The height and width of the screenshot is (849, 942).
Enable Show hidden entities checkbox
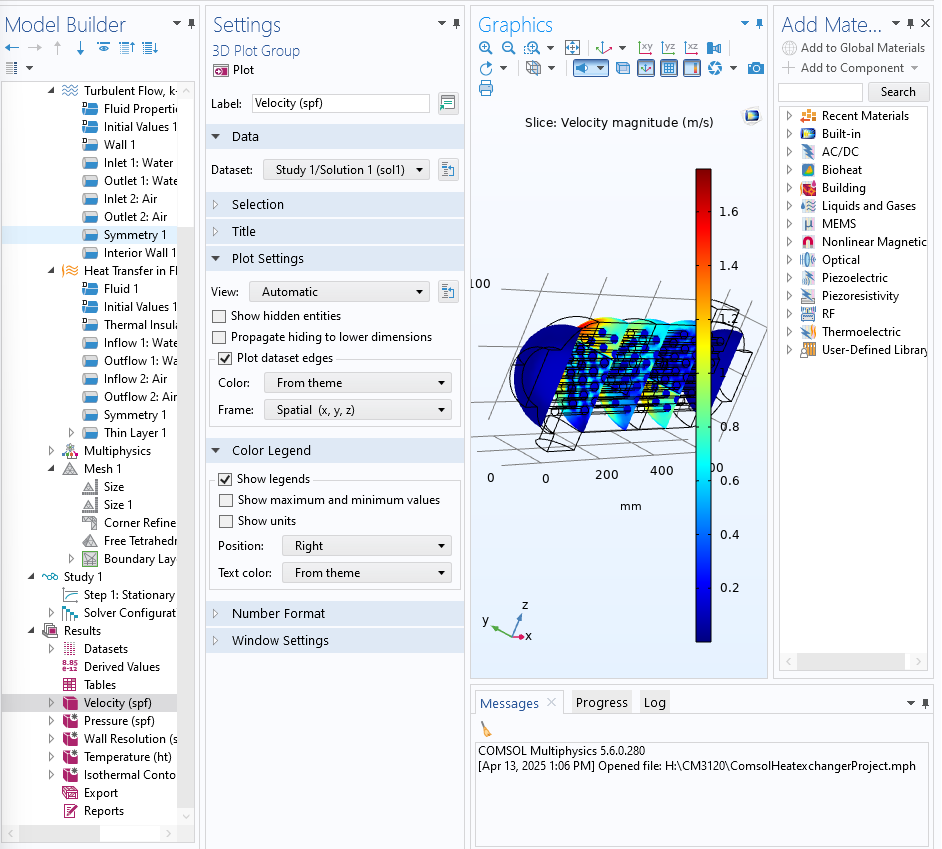point(220,316)
